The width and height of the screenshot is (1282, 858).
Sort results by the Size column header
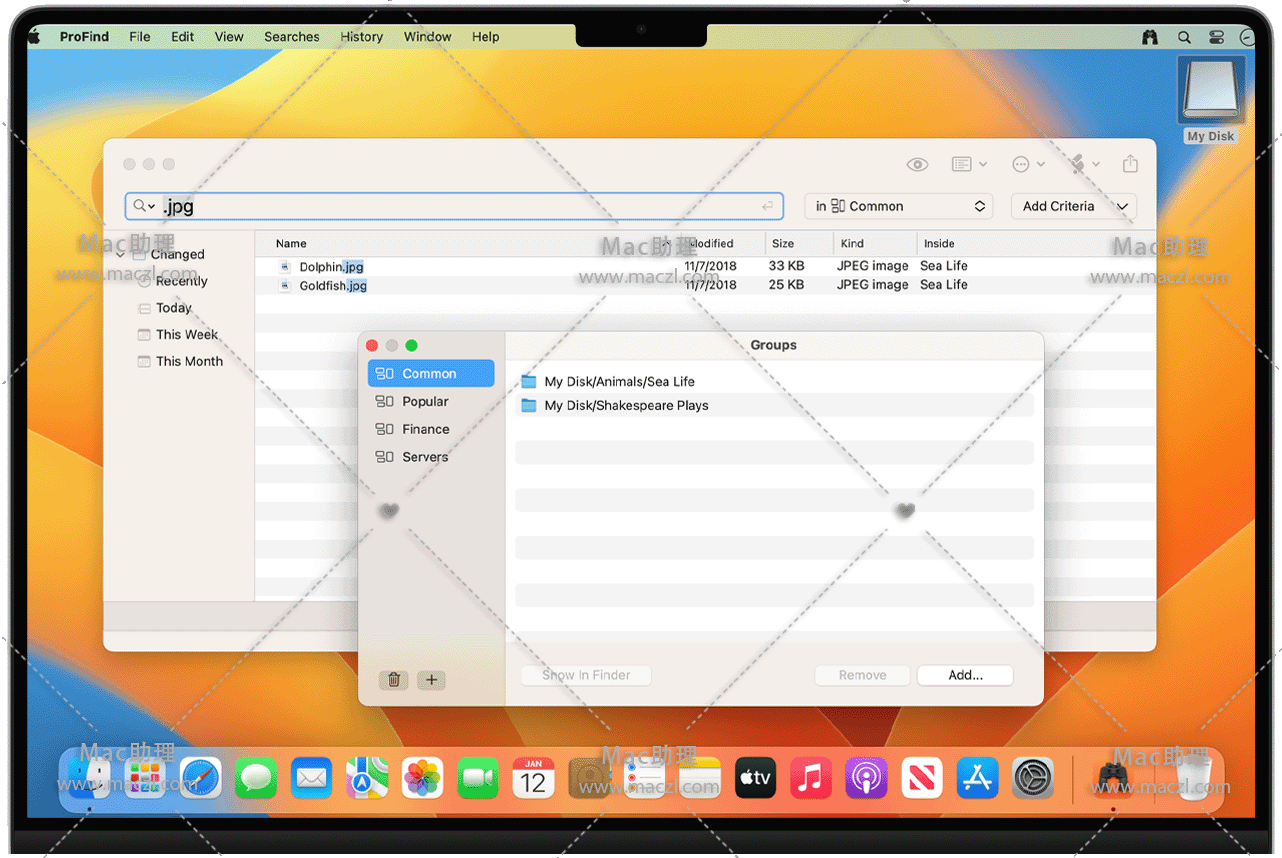[x=783, y=244]
